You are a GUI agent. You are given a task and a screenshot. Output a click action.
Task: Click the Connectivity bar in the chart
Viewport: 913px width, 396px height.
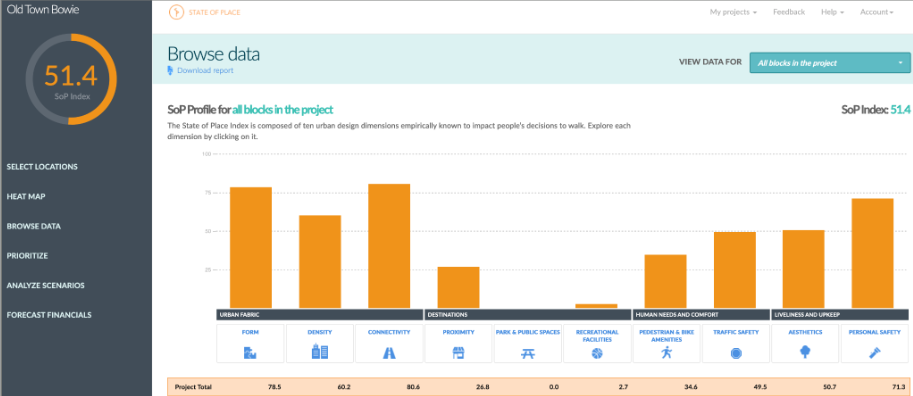coord(389,246)
